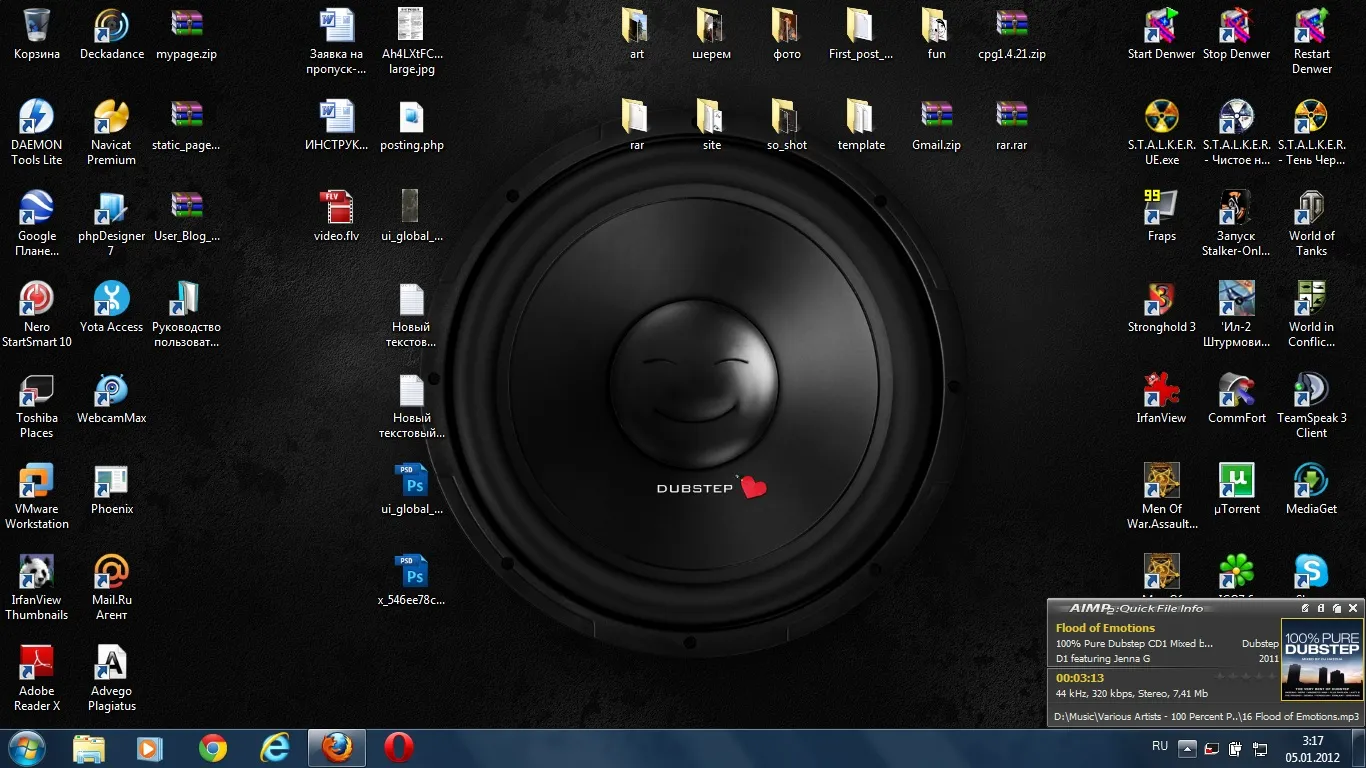This screenshot has height=768, width=1366.
Task: Open the taskbar clock showing 3:17
Action: [x=1313, y=748]
